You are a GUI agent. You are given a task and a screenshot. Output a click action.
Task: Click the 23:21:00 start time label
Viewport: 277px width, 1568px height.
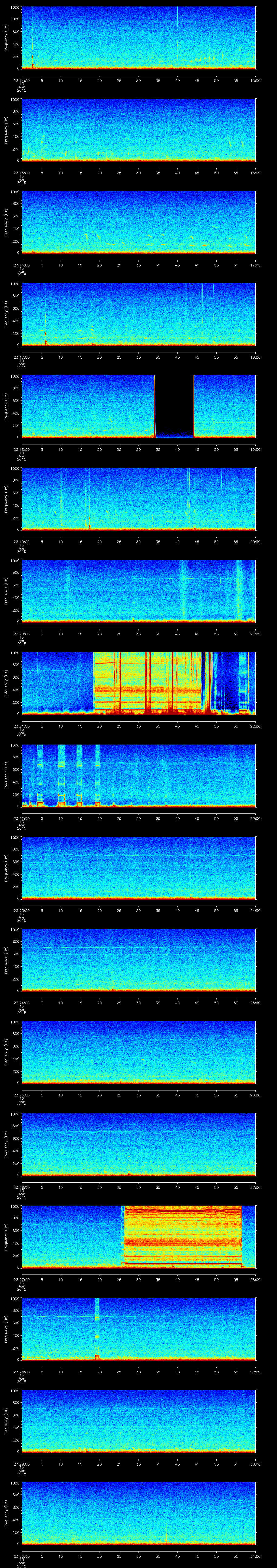(21, 726)
